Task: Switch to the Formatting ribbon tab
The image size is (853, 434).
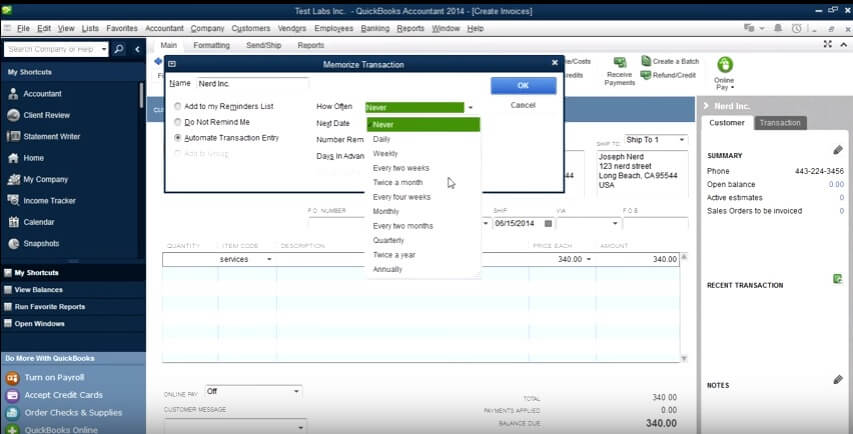Action: 212,45
